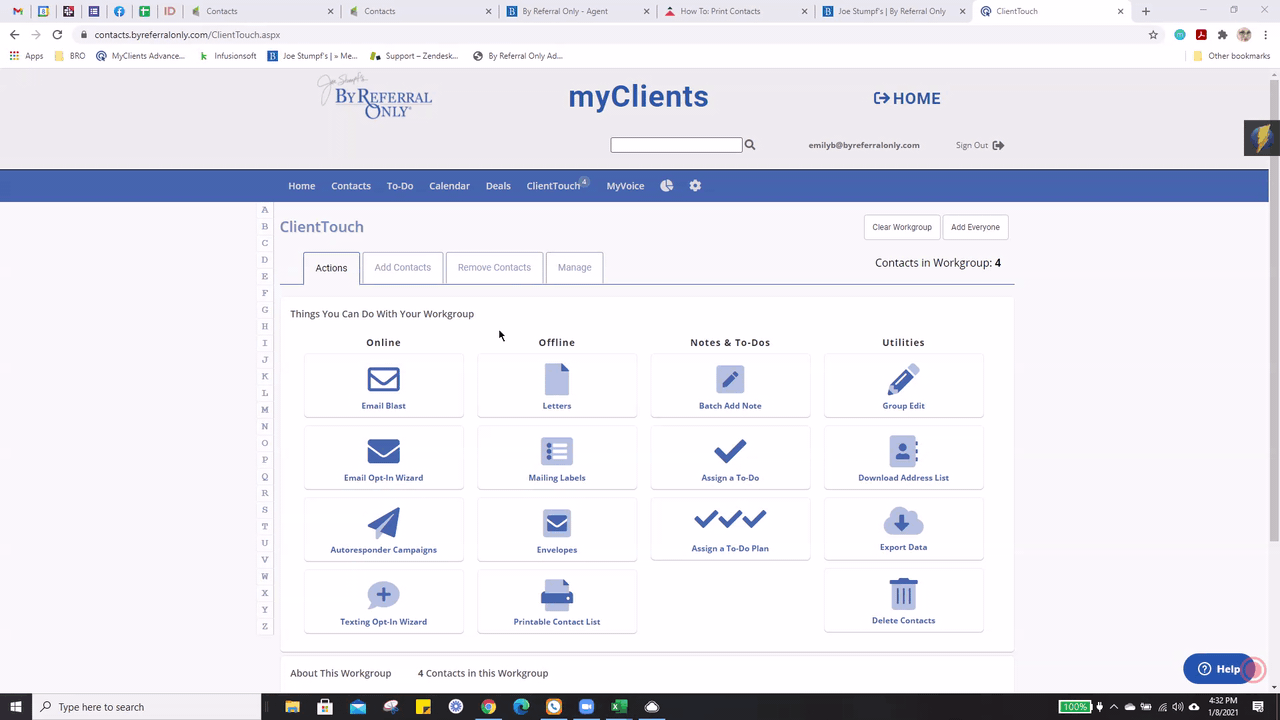
Task: Open Contacts in the navigation bar
Action: [351, 186]
